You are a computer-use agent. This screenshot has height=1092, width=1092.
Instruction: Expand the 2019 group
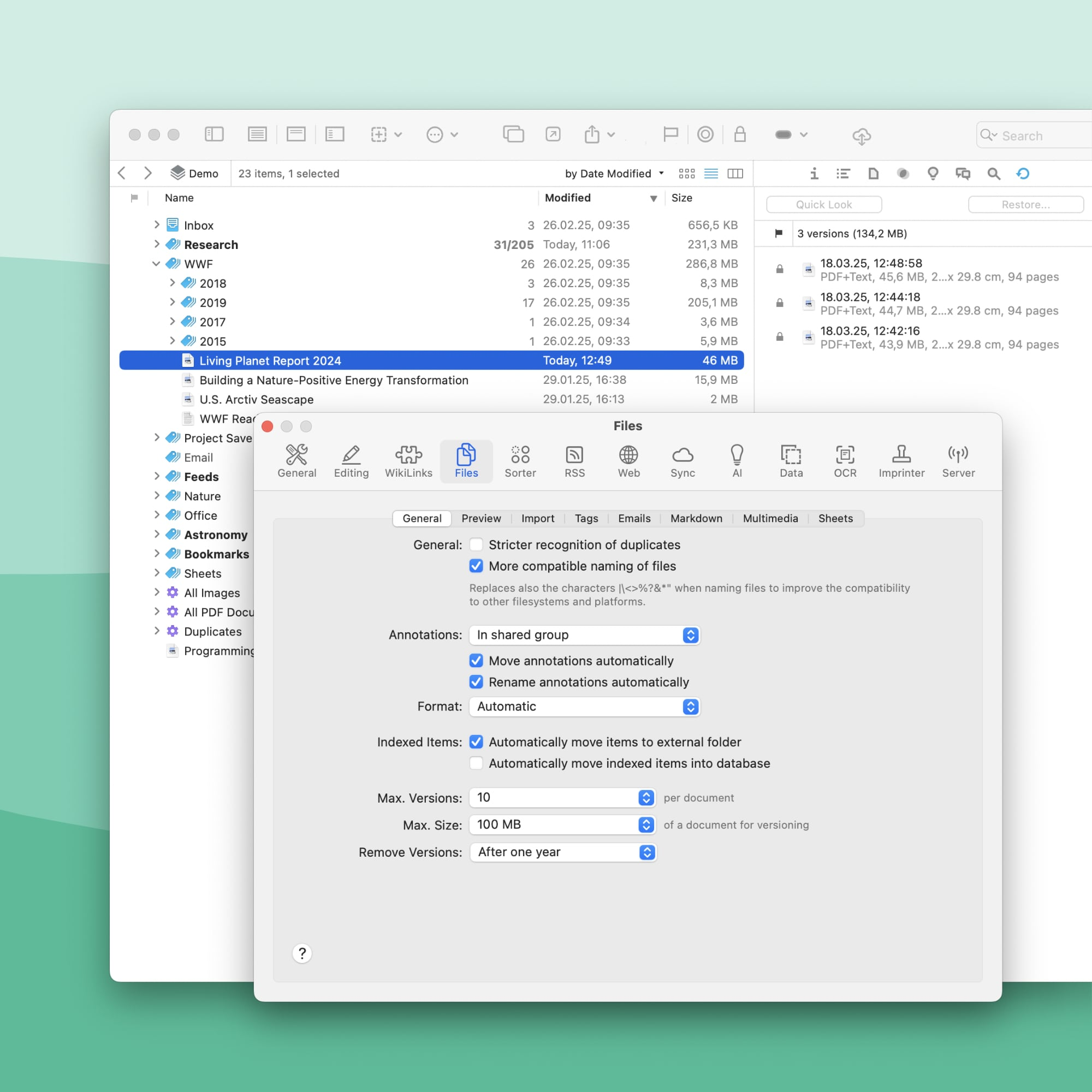click(173, 302)
